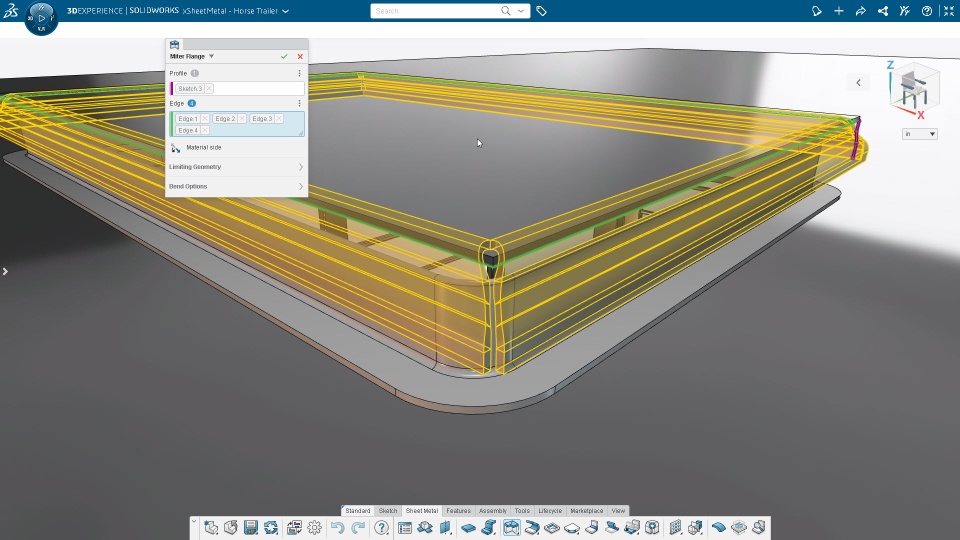Select the Sketch.3 profile chip
960x540 pixels.
(x=190, y=89)
